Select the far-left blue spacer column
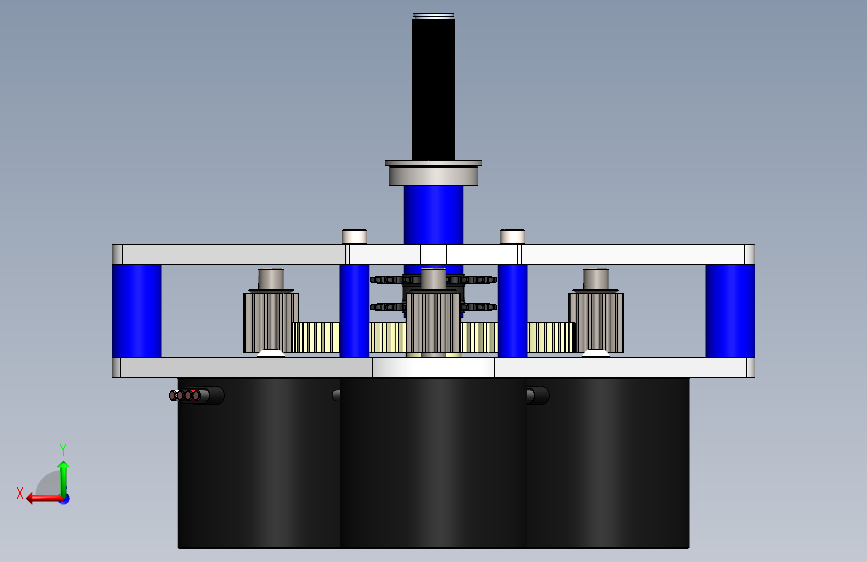 pos(137,311)
